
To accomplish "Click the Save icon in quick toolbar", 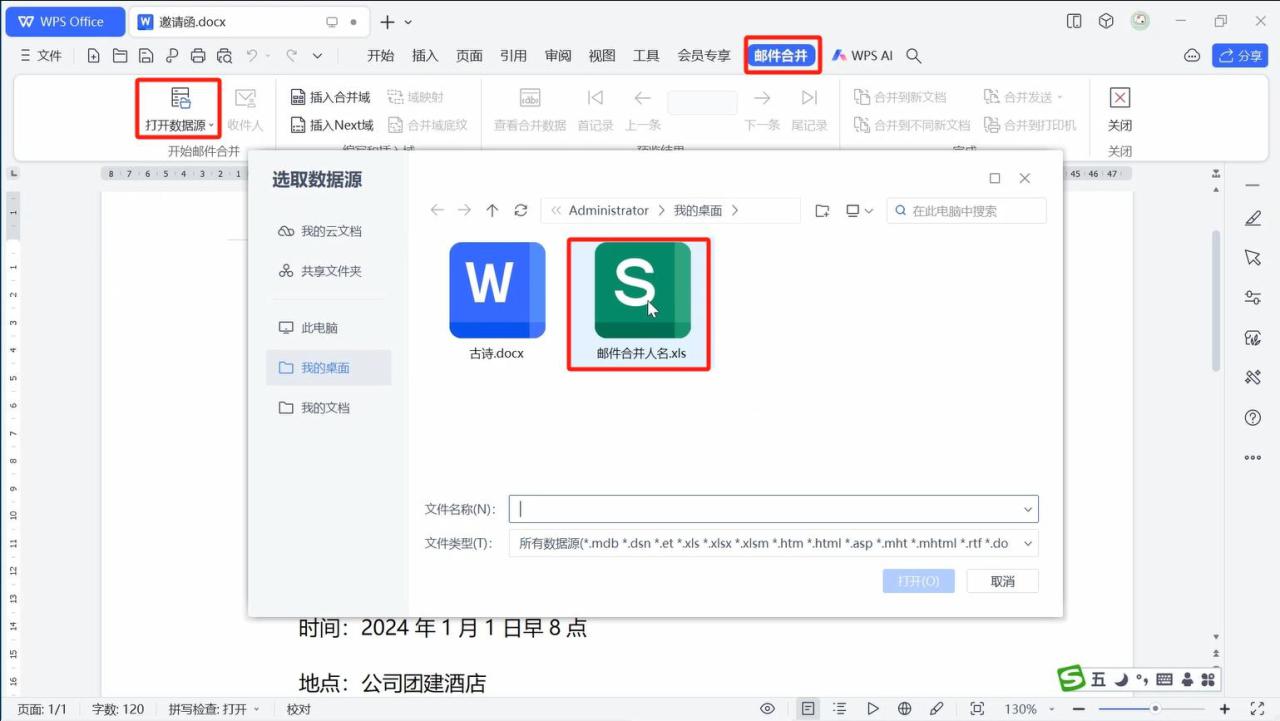I will 146,56.
